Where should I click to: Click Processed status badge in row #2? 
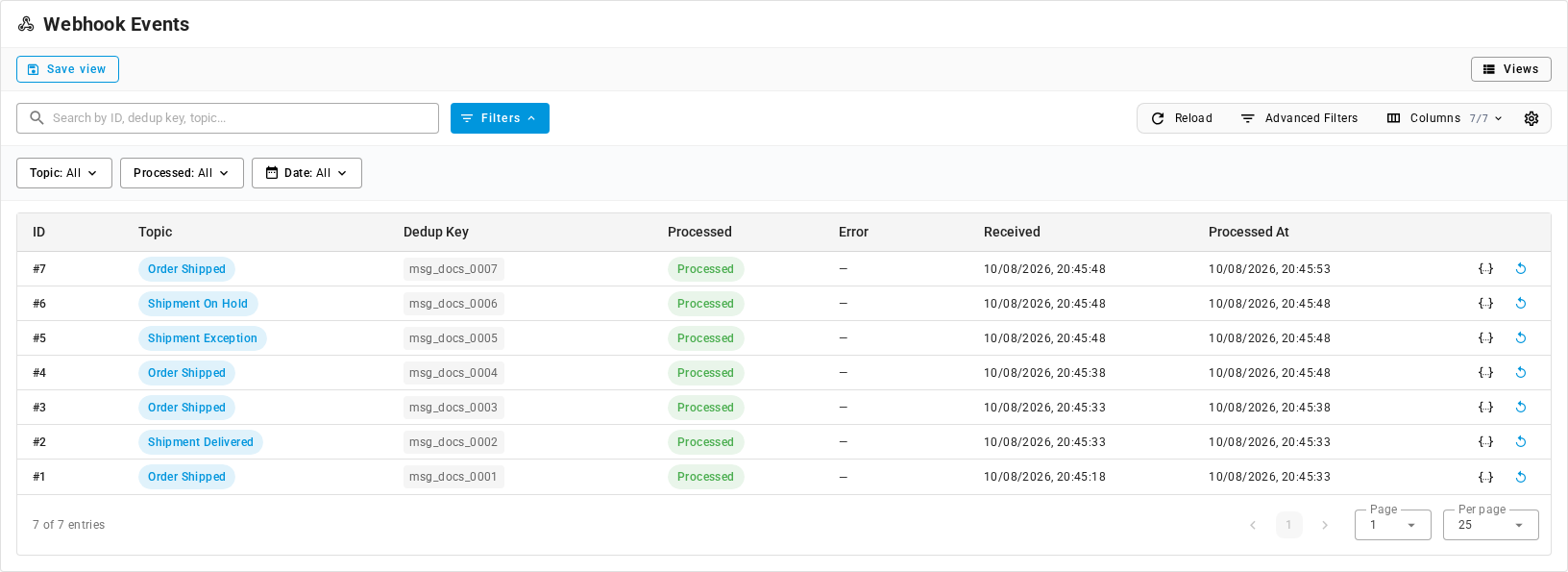(705, 442)
